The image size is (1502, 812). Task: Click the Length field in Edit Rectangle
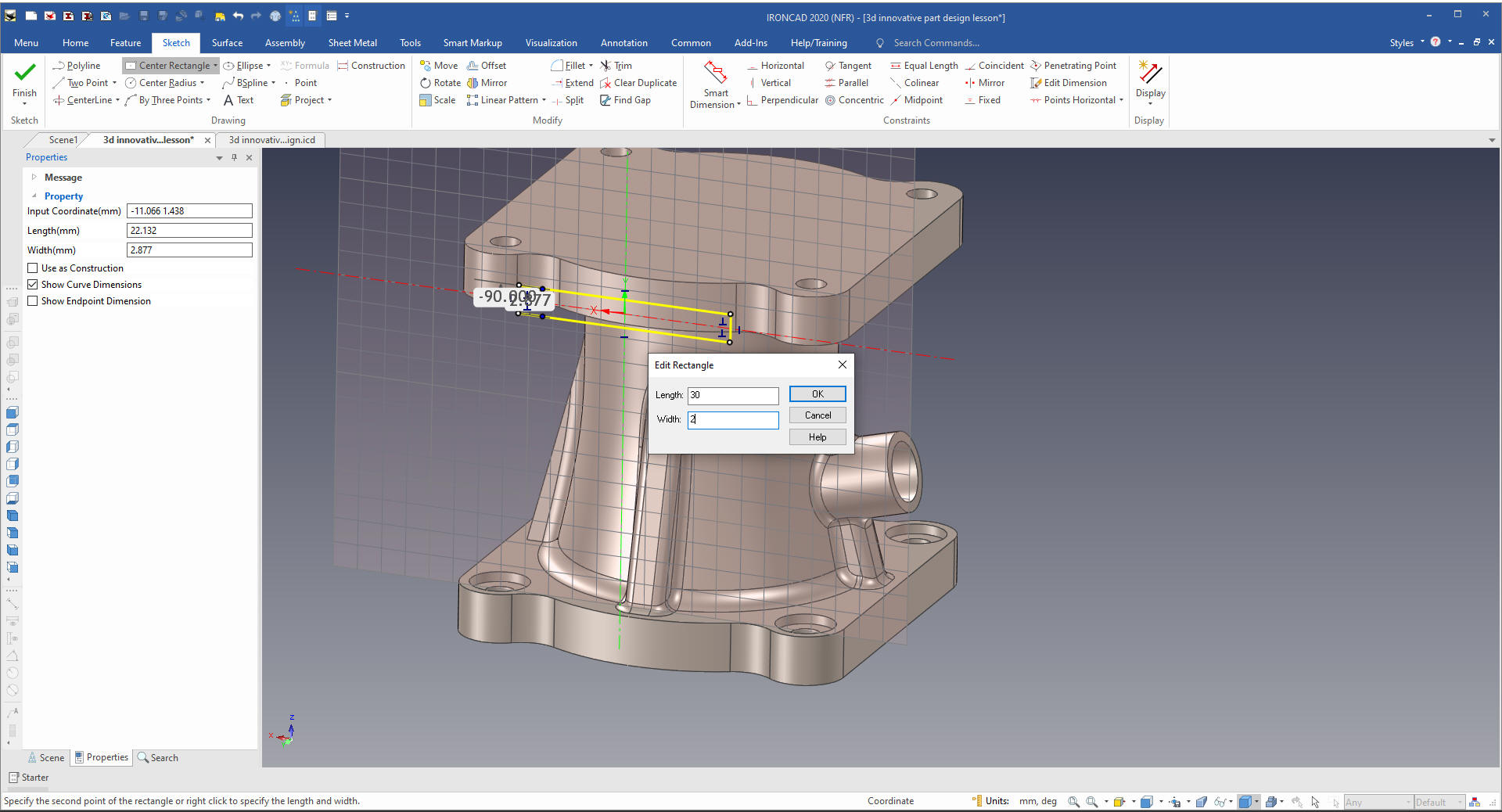pyautogui.click(x=732, y=396)
